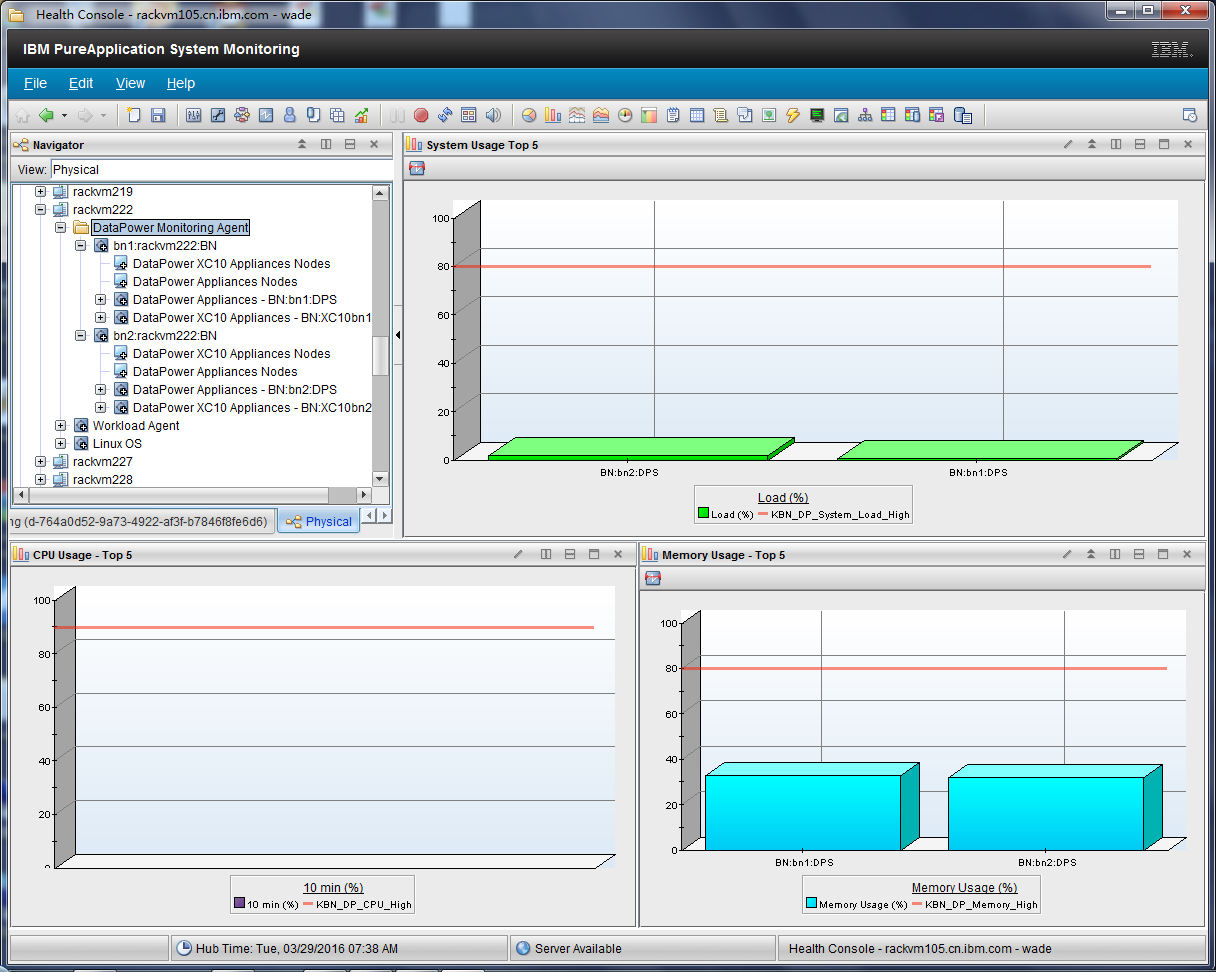
Task: Expand the Workload Agent node
Action: tap(60, 426)
